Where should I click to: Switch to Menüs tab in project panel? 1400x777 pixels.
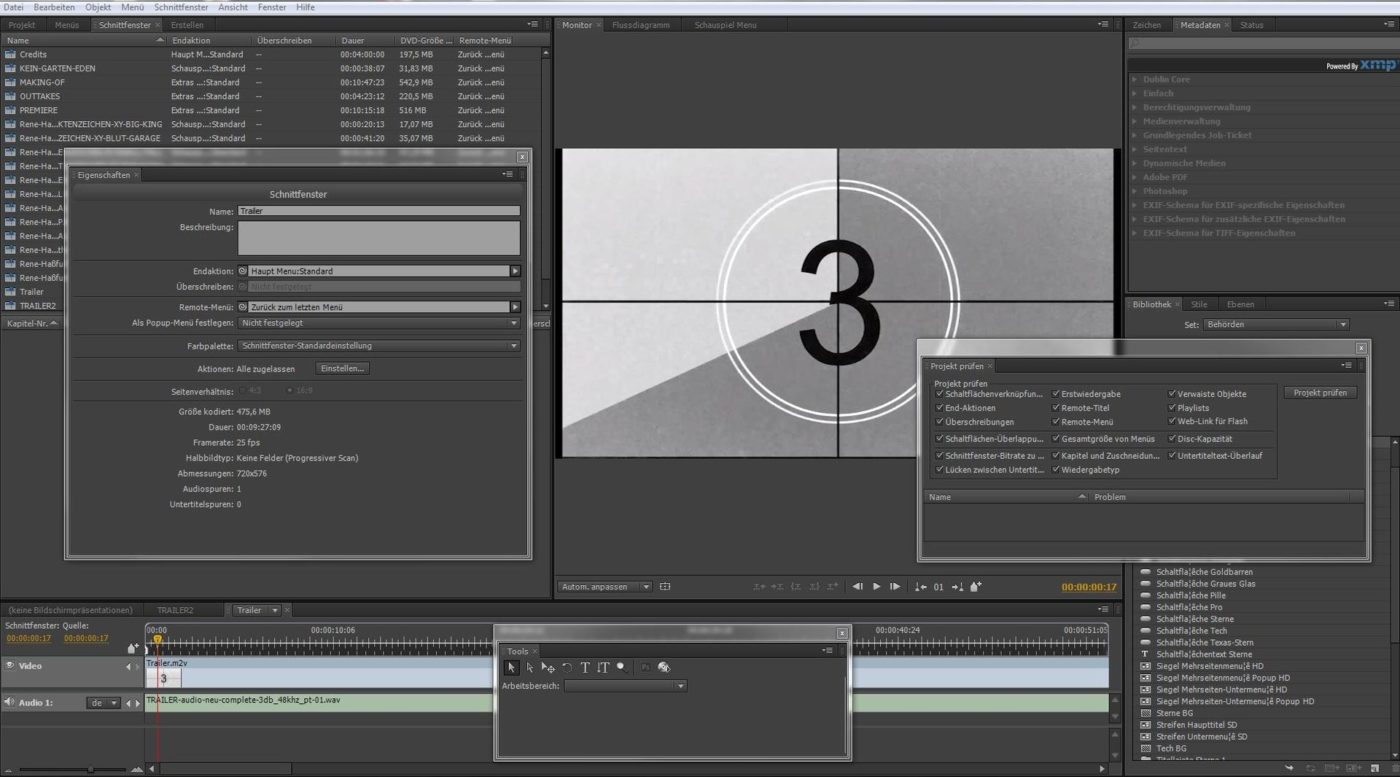[67, 24]
